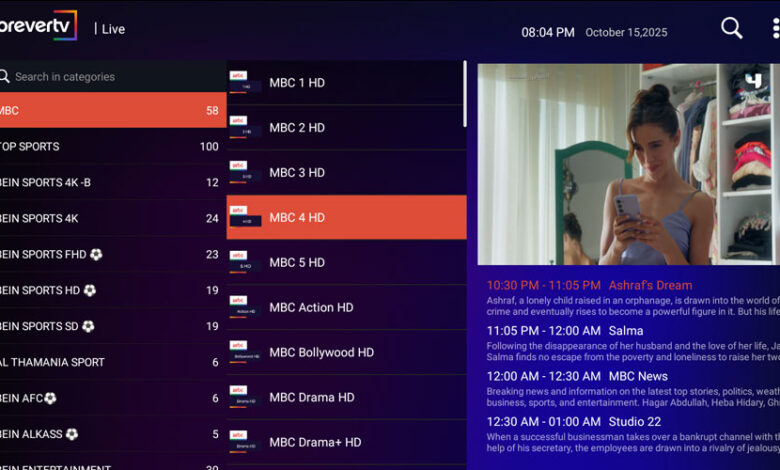Viewport: 780px width, 470px height.
Task: Select the BEIN SPORTS 4K category
Action: pyautogui.click(x=110, y=219)
